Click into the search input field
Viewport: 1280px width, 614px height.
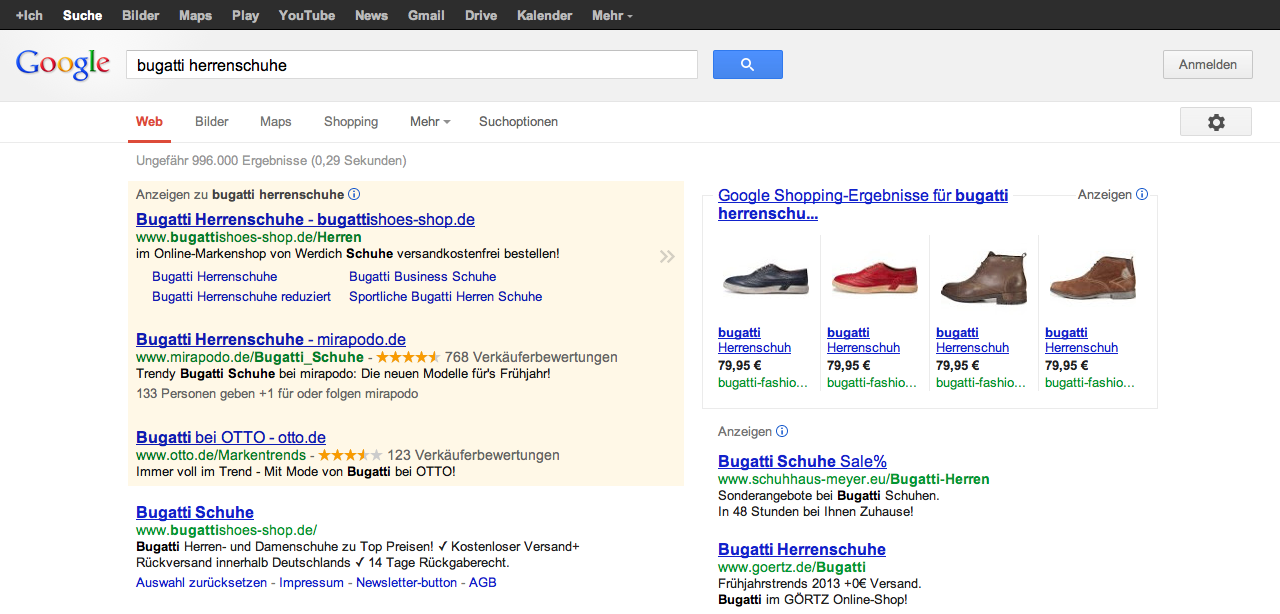(411, 65)
